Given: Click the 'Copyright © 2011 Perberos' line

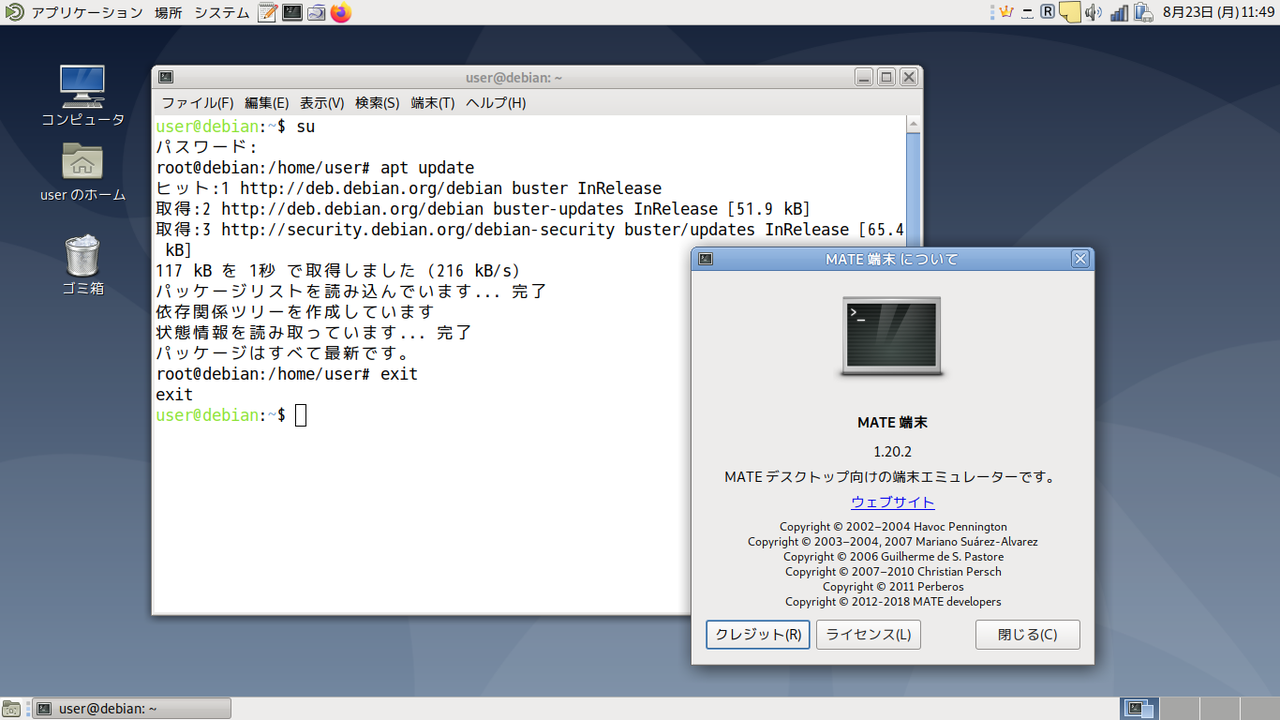Looking at the screenshot, I should [893, 587].
